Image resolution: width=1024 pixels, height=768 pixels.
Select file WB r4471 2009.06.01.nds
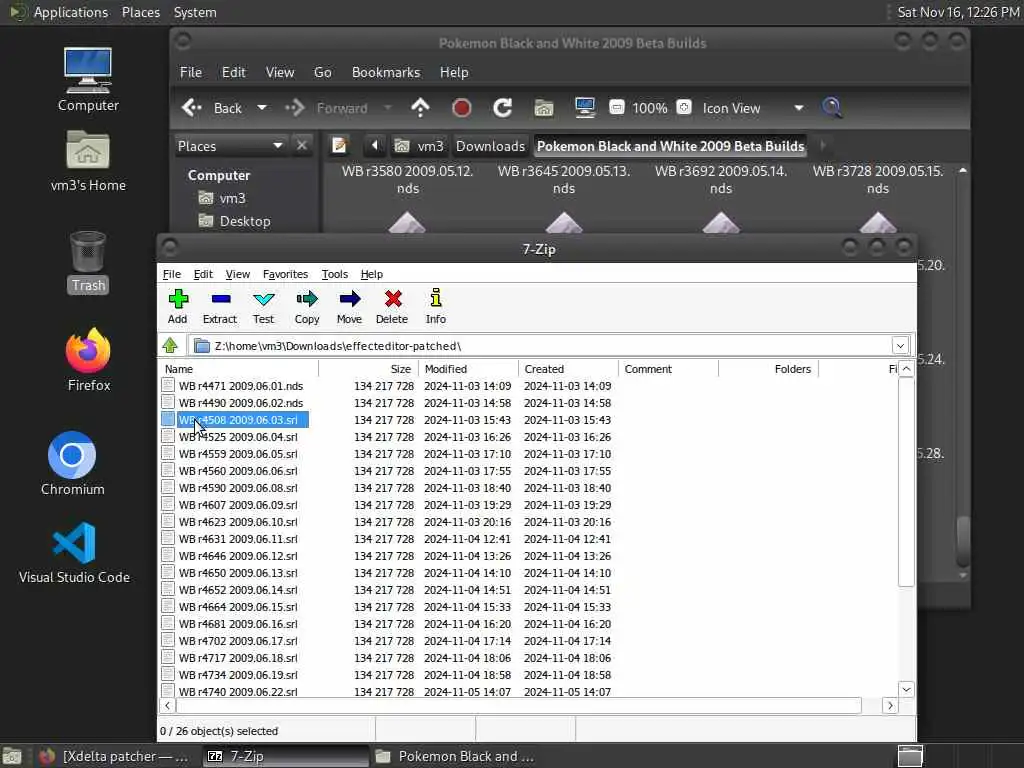240,386
